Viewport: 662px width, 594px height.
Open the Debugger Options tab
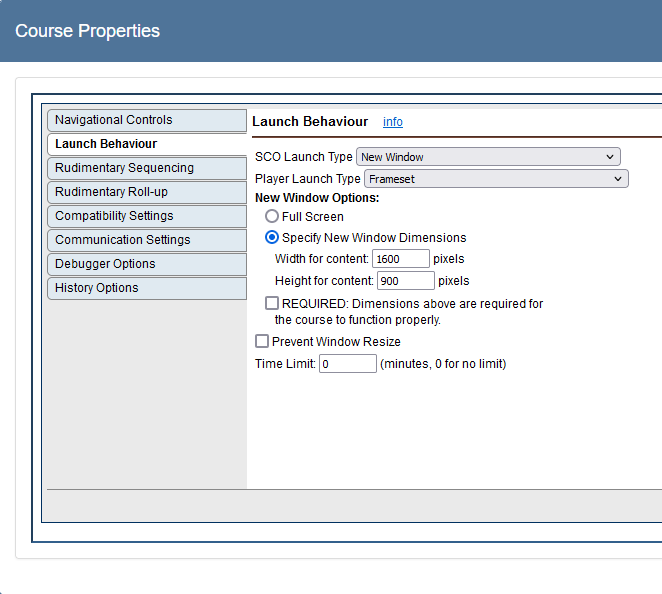146,264
